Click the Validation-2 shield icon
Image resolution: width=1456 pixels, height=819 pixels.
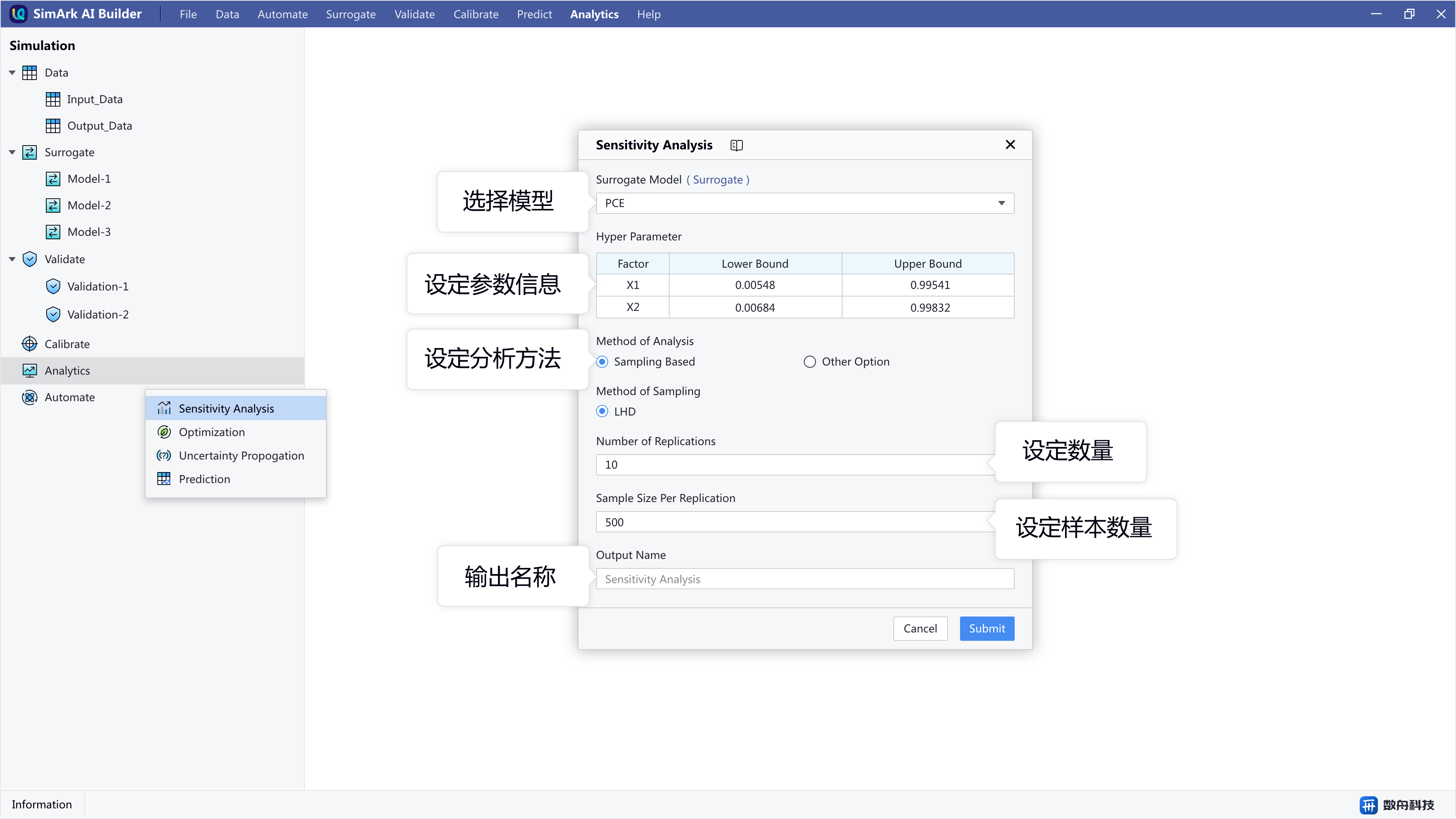pyautogui.click(x=53, y=314)
